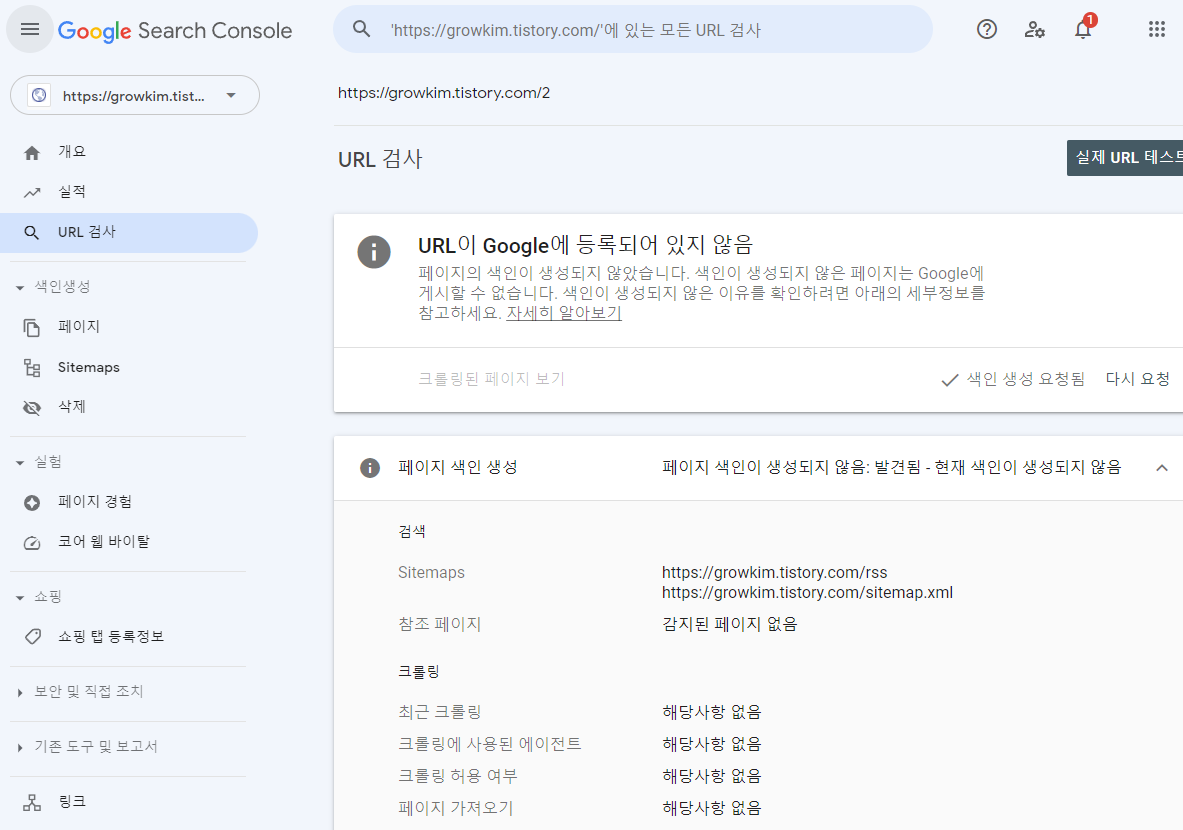Click the indexing status 발견됨 text
The width and height of the screenshot is (1183, 830).
[892, 468]
